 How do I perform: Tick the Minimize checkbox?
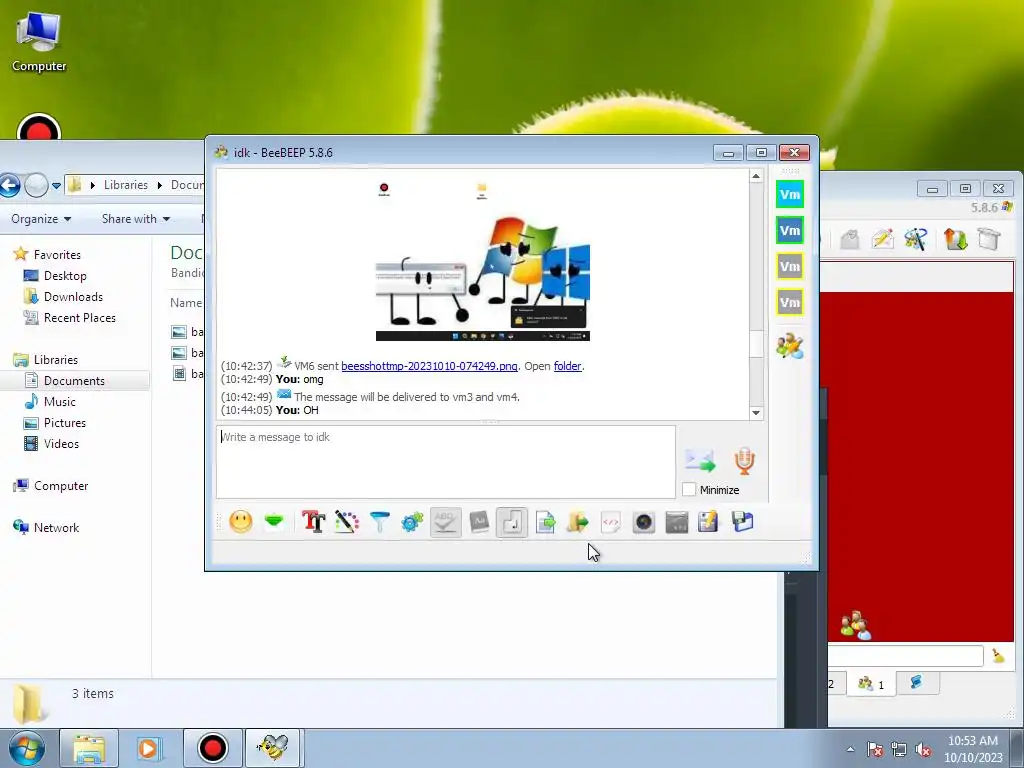(x=689, y=489)
